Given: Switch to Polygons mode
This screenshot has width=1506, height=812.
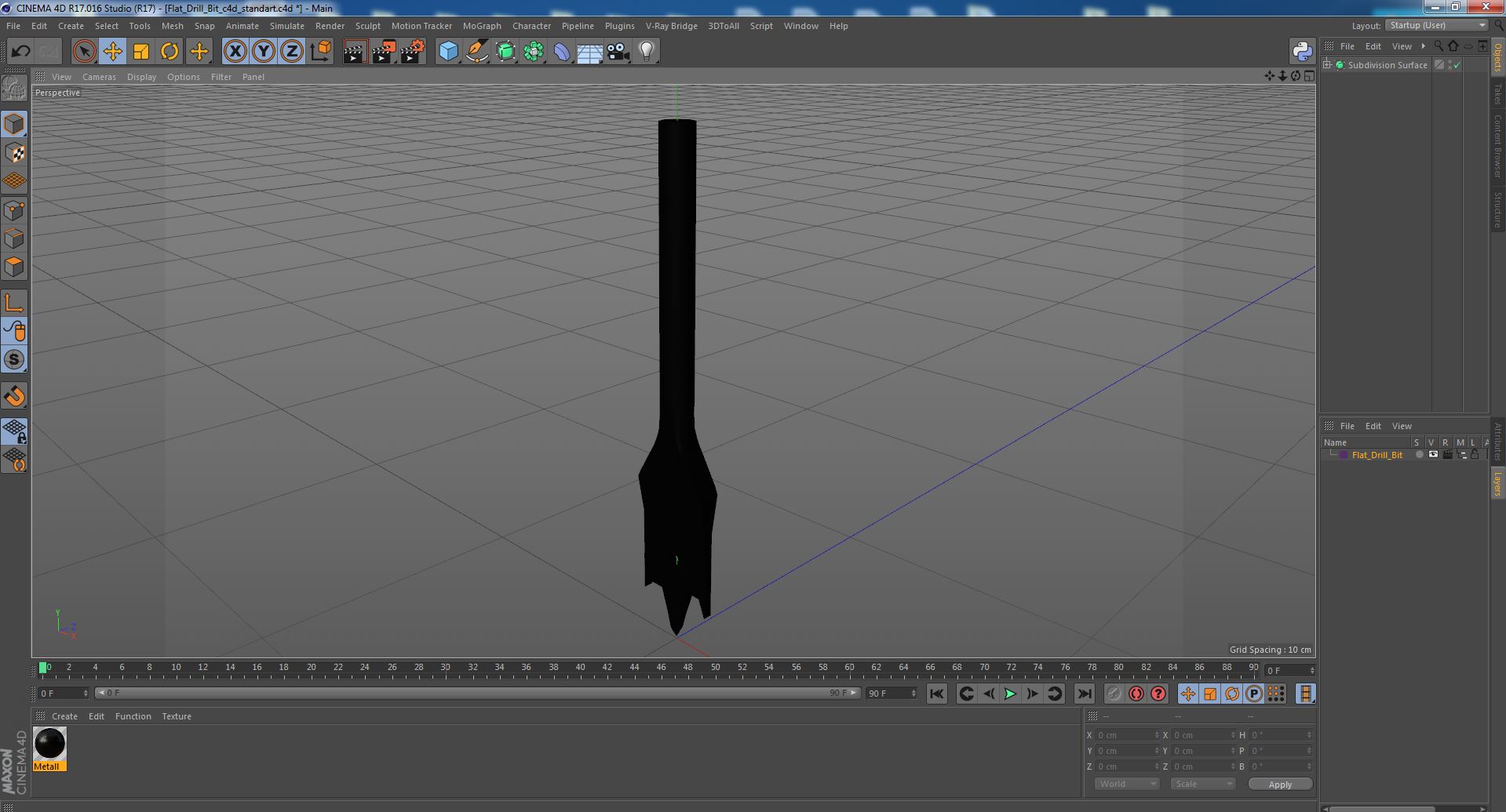Looking at the screenshot, I should point(14,267).
